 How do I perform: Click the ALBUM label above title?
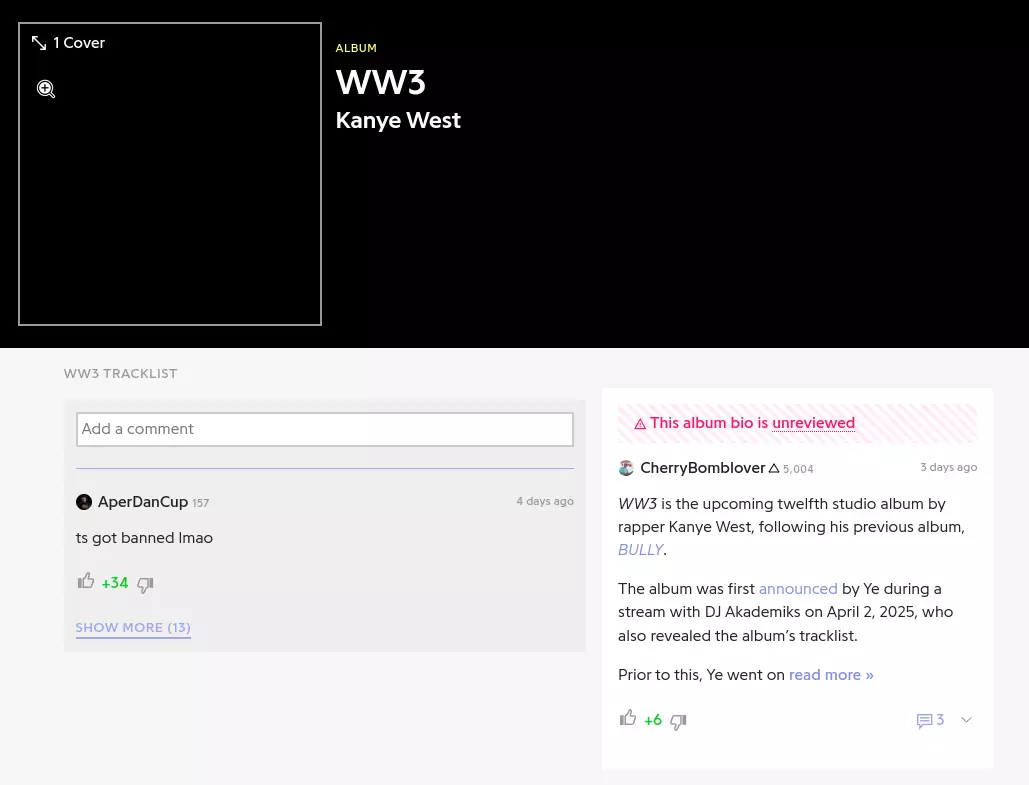point(356,49)
